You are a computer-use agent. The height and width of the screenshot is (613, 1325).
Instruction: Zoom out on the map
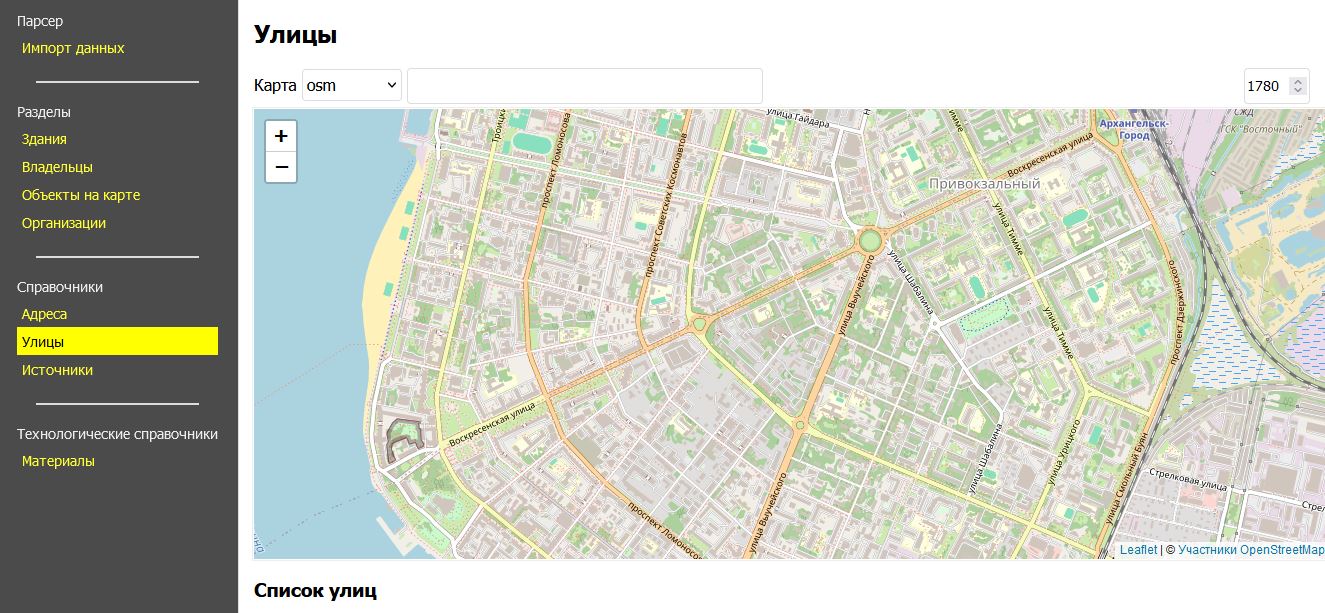pyautogui.click(x=281, y=167)
